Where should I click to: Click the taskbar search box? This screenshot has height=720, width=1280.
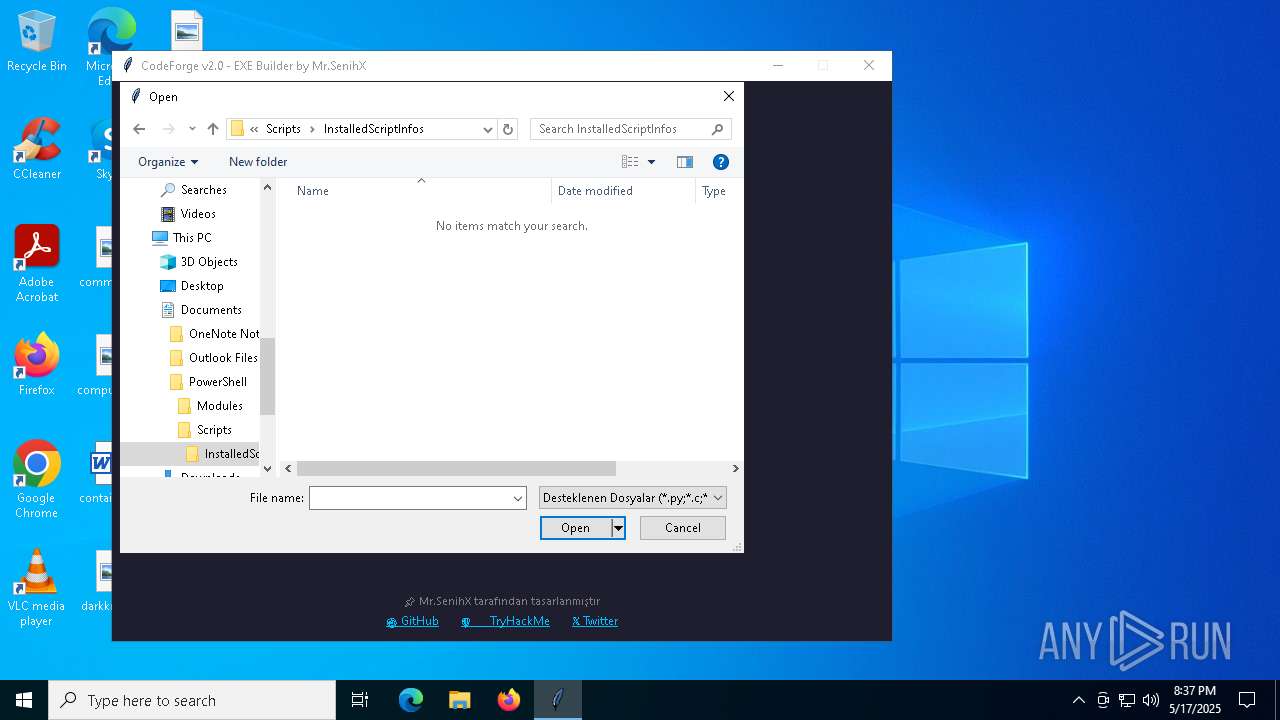tap(192, 700)
